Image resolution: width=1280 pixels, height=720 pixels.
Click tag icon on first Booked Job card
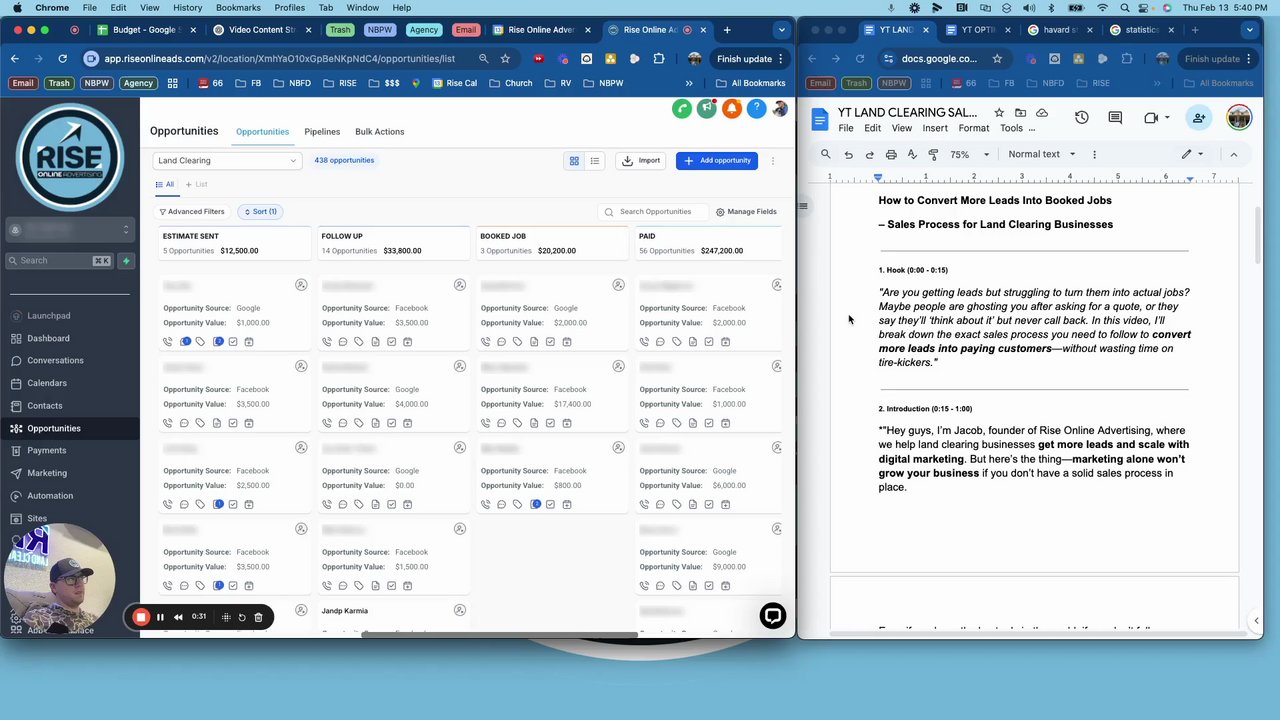(517, 342)
